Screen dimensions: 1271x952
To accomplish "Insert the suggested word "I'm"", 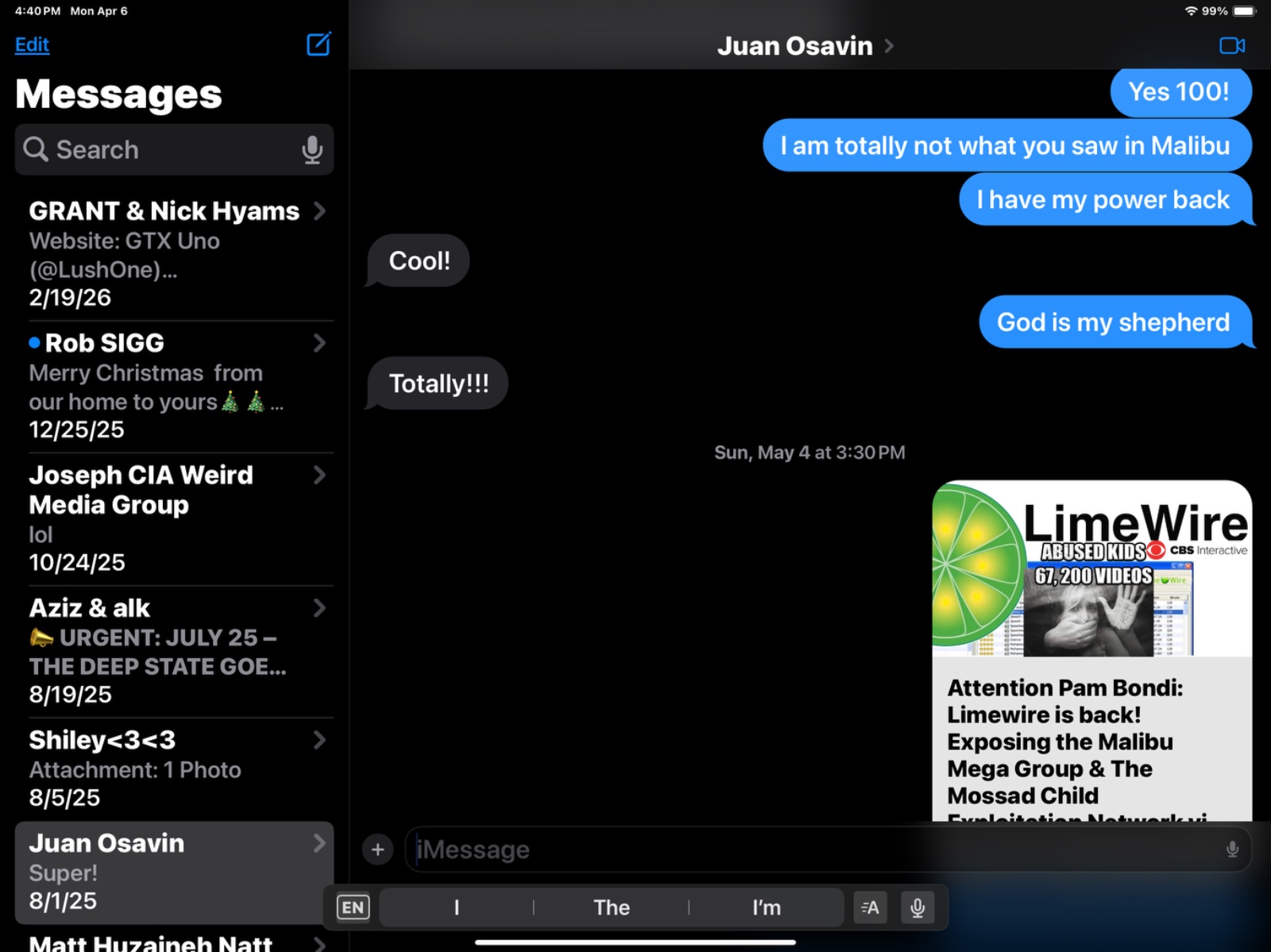I will (766, 908).
